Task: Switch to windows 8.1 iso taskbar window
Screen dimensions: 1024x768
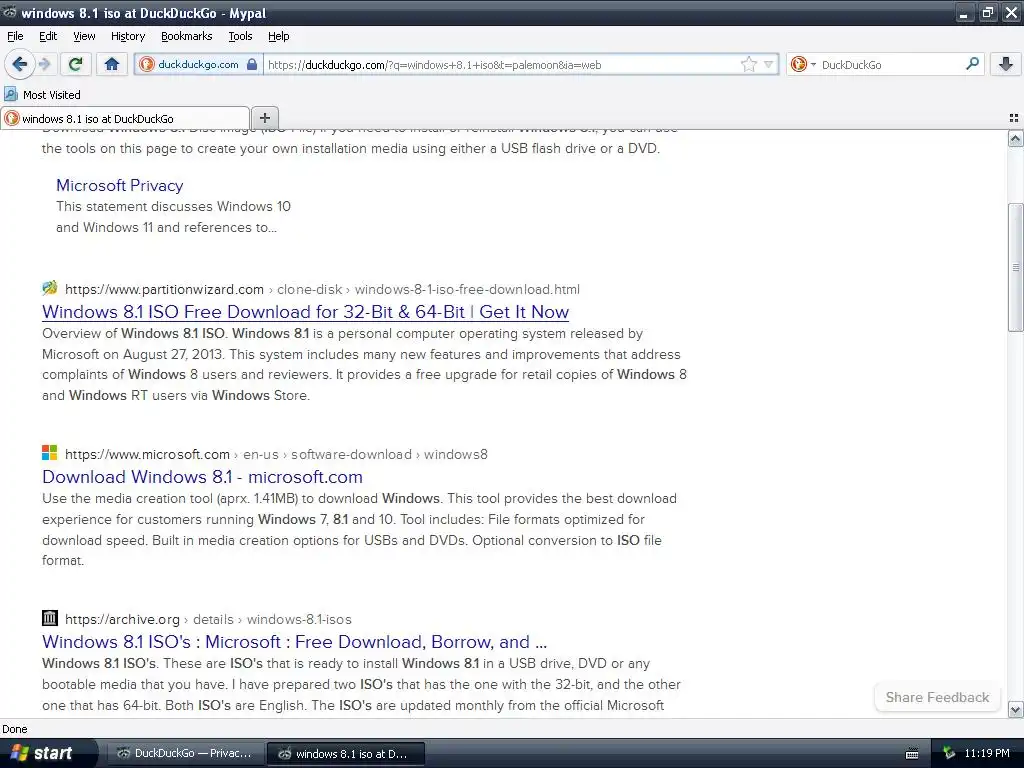Action: (x=345, y=753)
